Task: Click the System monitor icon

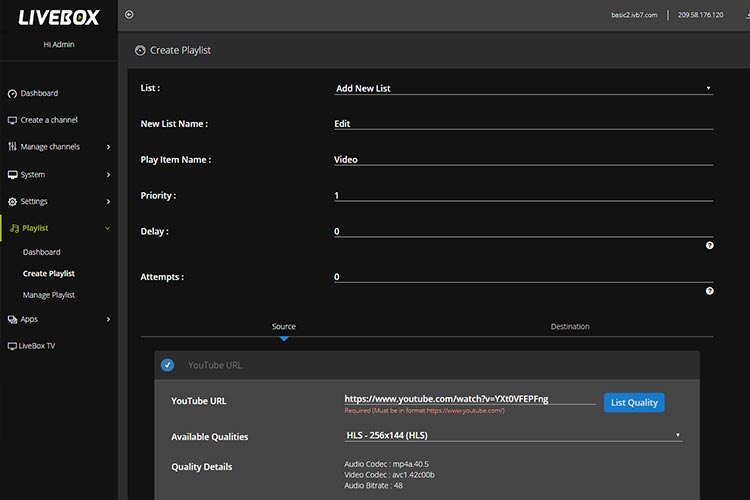Action: tap(12, 175)
